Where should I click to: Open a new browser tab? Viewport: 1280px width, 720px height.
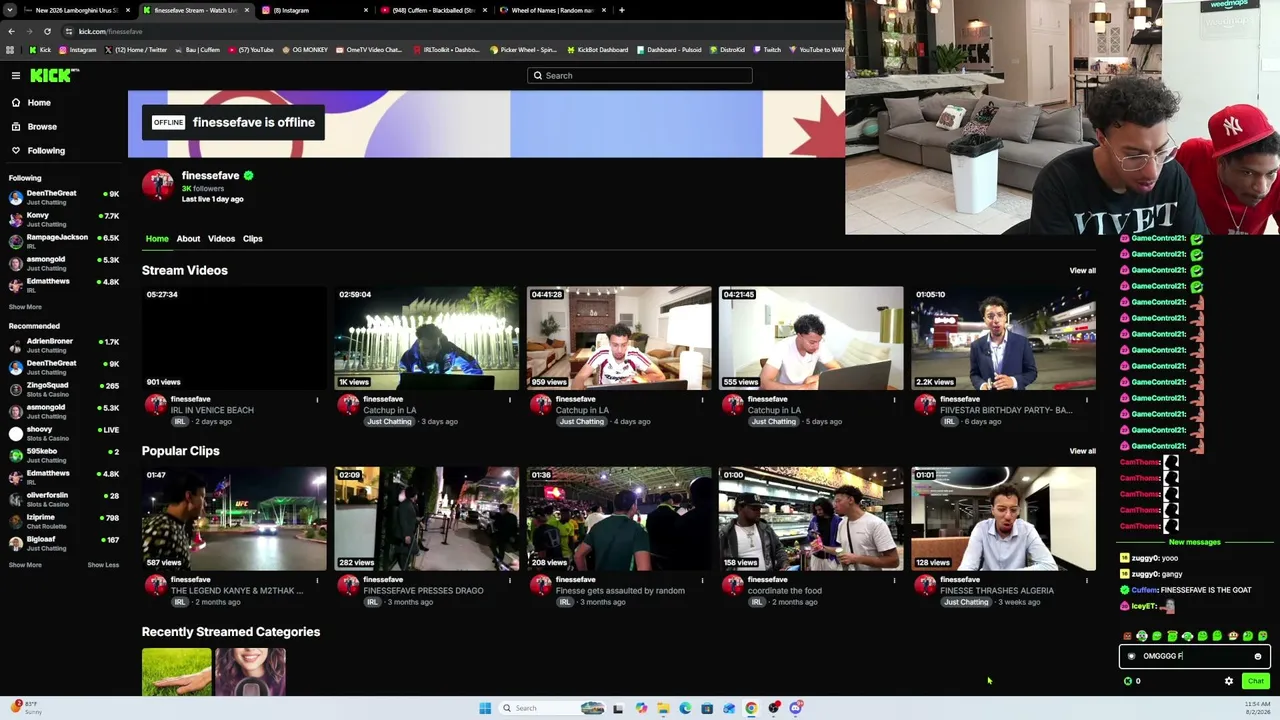coord(622,10)
